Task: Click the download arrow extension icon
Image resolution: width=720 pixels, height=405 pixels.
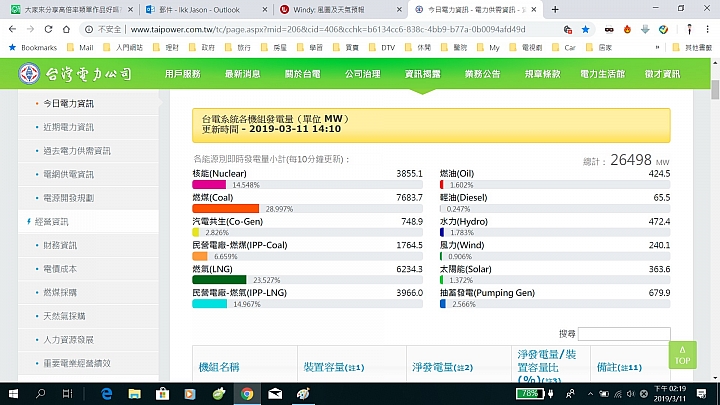Action: pyautogui.click(x=645, y=29)
